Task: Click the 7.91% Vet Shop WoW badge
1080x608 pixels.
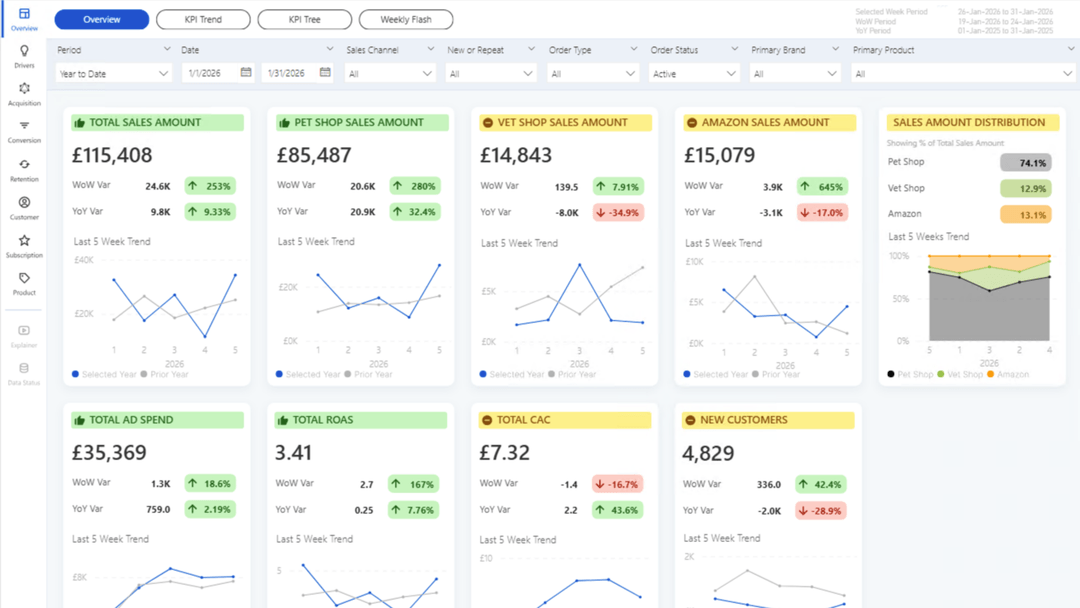Action: tap(618, 187)
